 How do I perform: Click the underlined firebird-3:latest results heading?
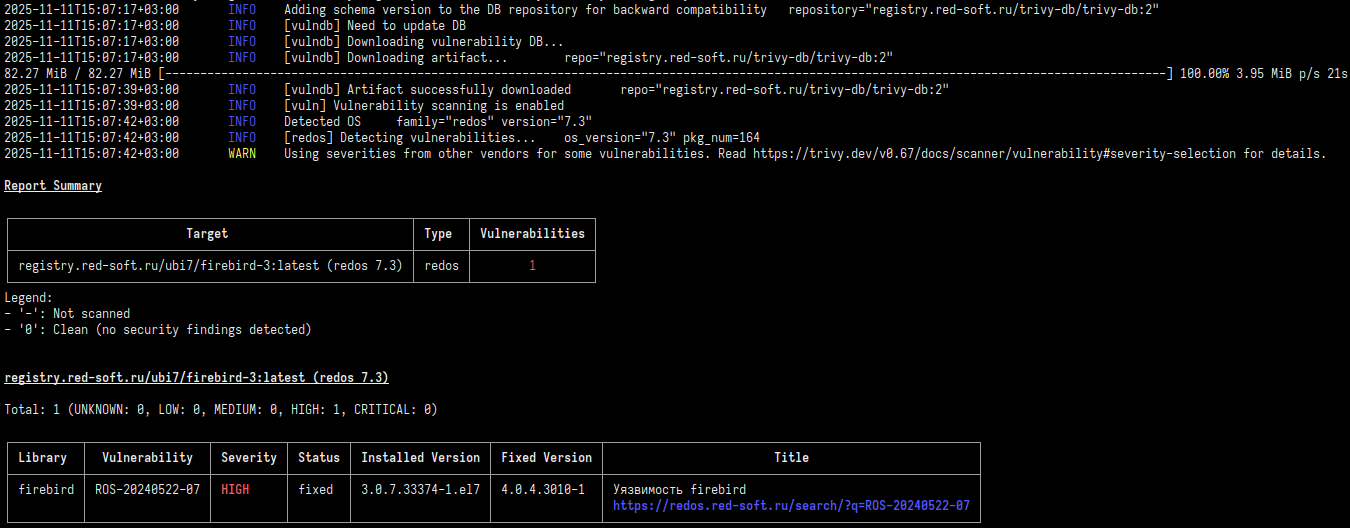coord(196,378)
